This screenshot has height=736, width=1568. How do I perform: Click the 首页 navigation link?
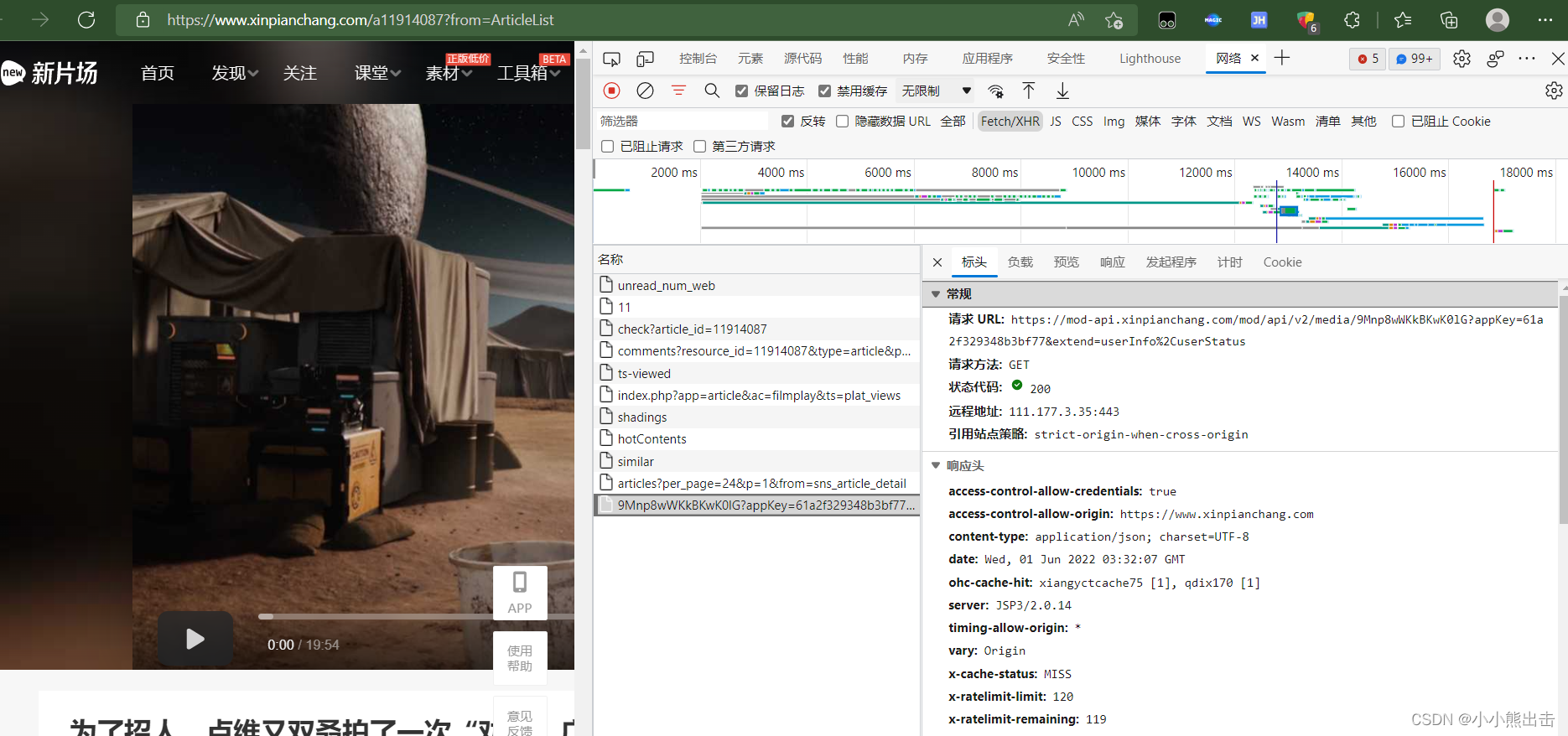[158, 73]
